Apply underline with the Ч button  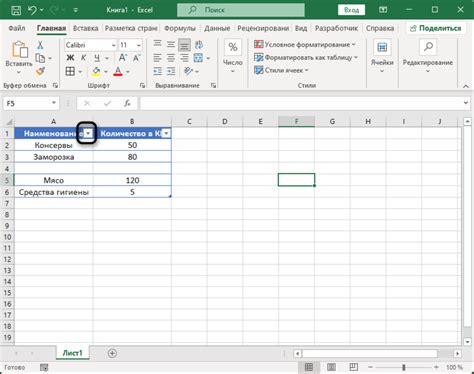point(97,58)
